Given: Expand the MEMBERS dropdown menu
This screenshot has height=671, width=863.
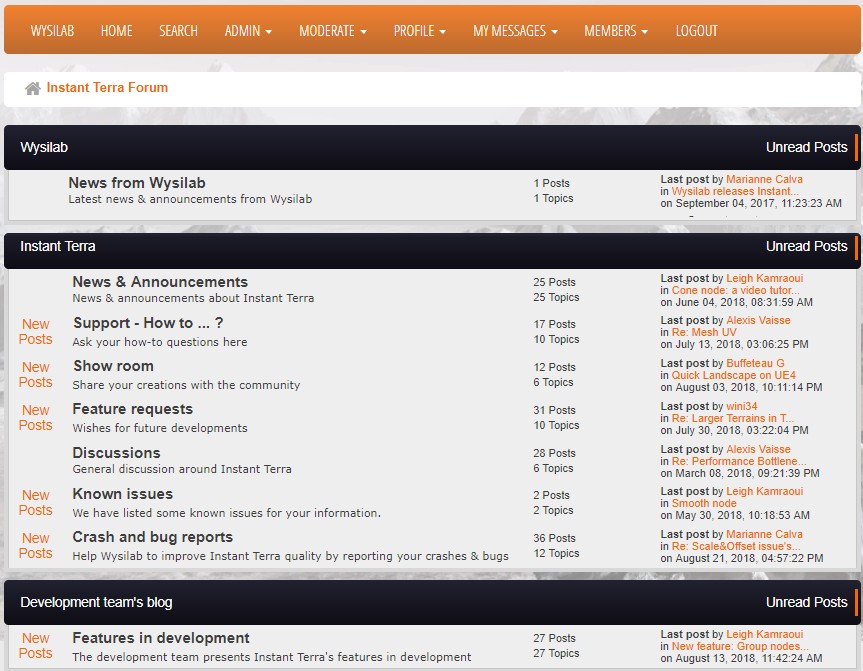Looking at the screenshot, I should click(x=616, y=31).
